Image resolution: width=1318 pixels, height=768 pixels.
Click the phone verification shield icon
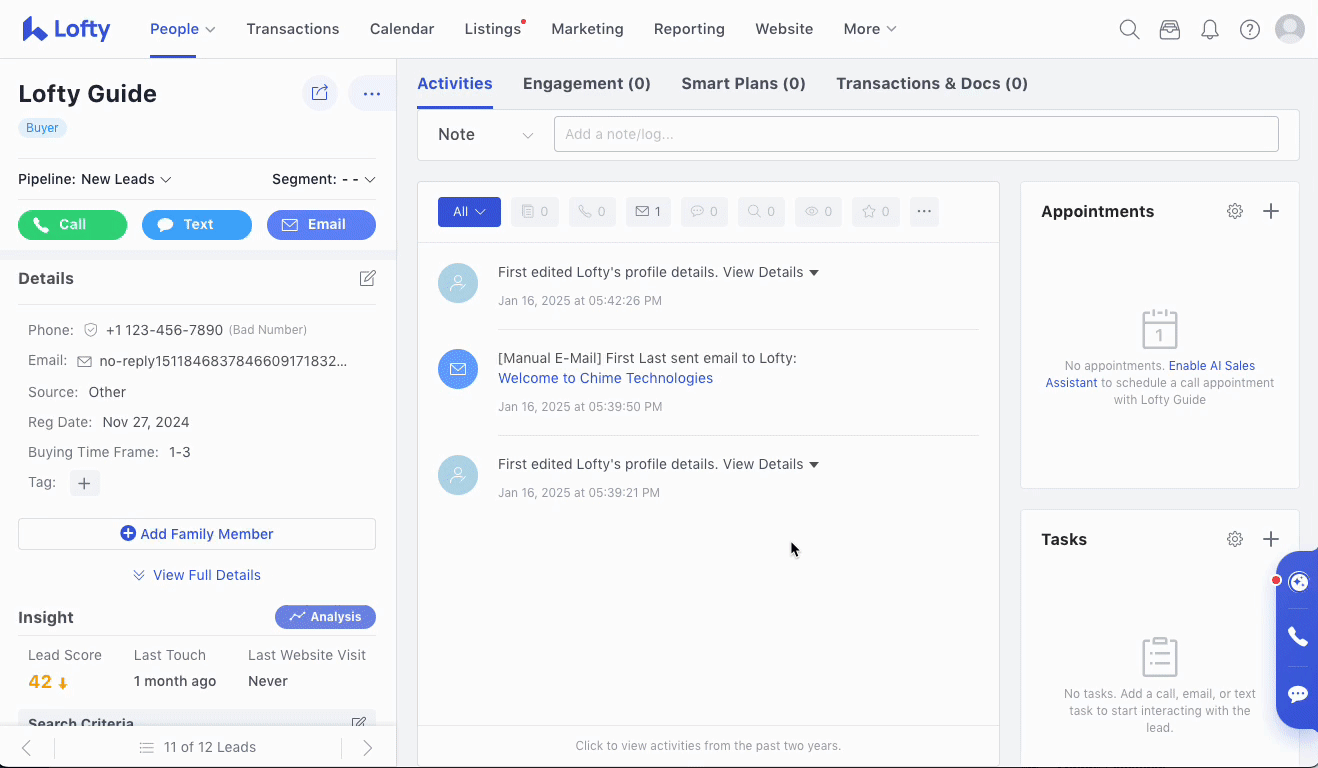91,330
